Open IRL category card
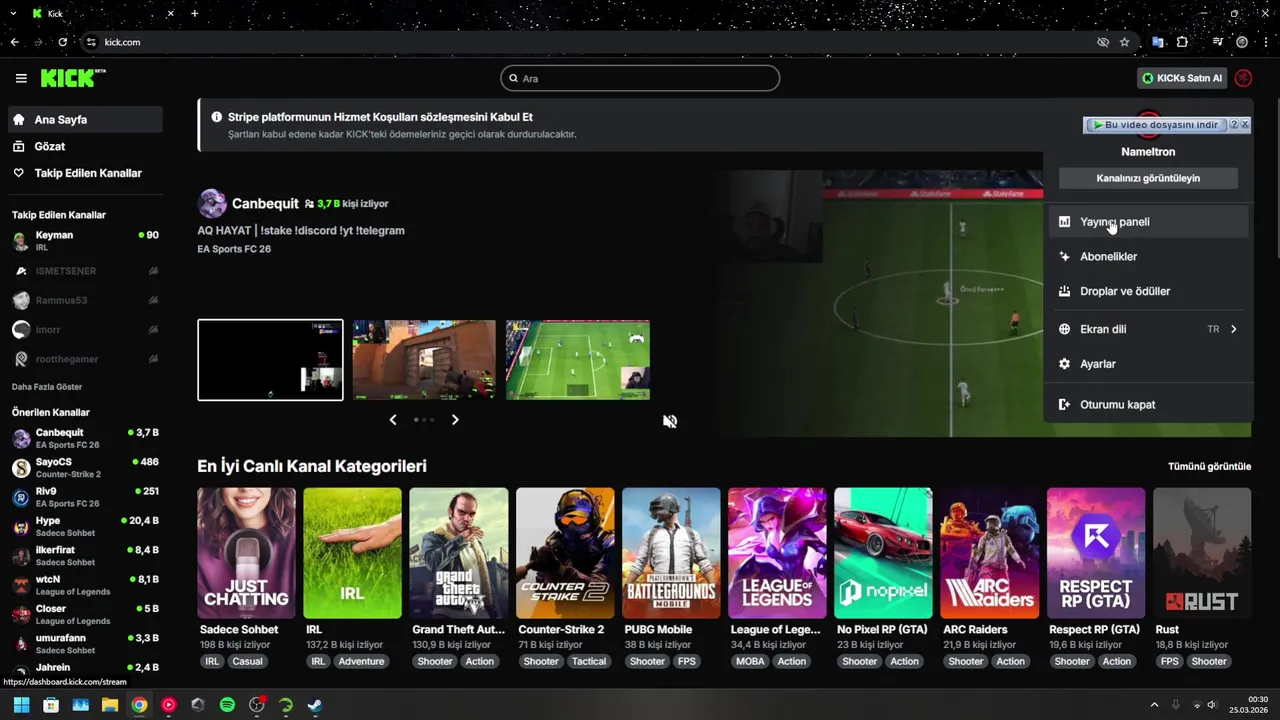This screenshot has height=720, width=1280. [352, 553]
